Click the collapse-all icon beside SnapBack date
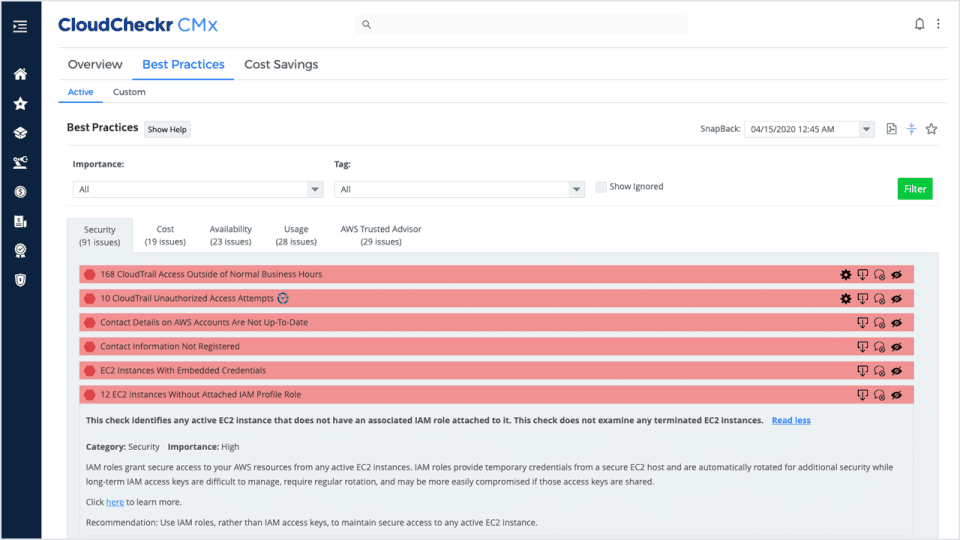This screenshot has height=540, width=960. pyautogui.click(x=912, y=129)
